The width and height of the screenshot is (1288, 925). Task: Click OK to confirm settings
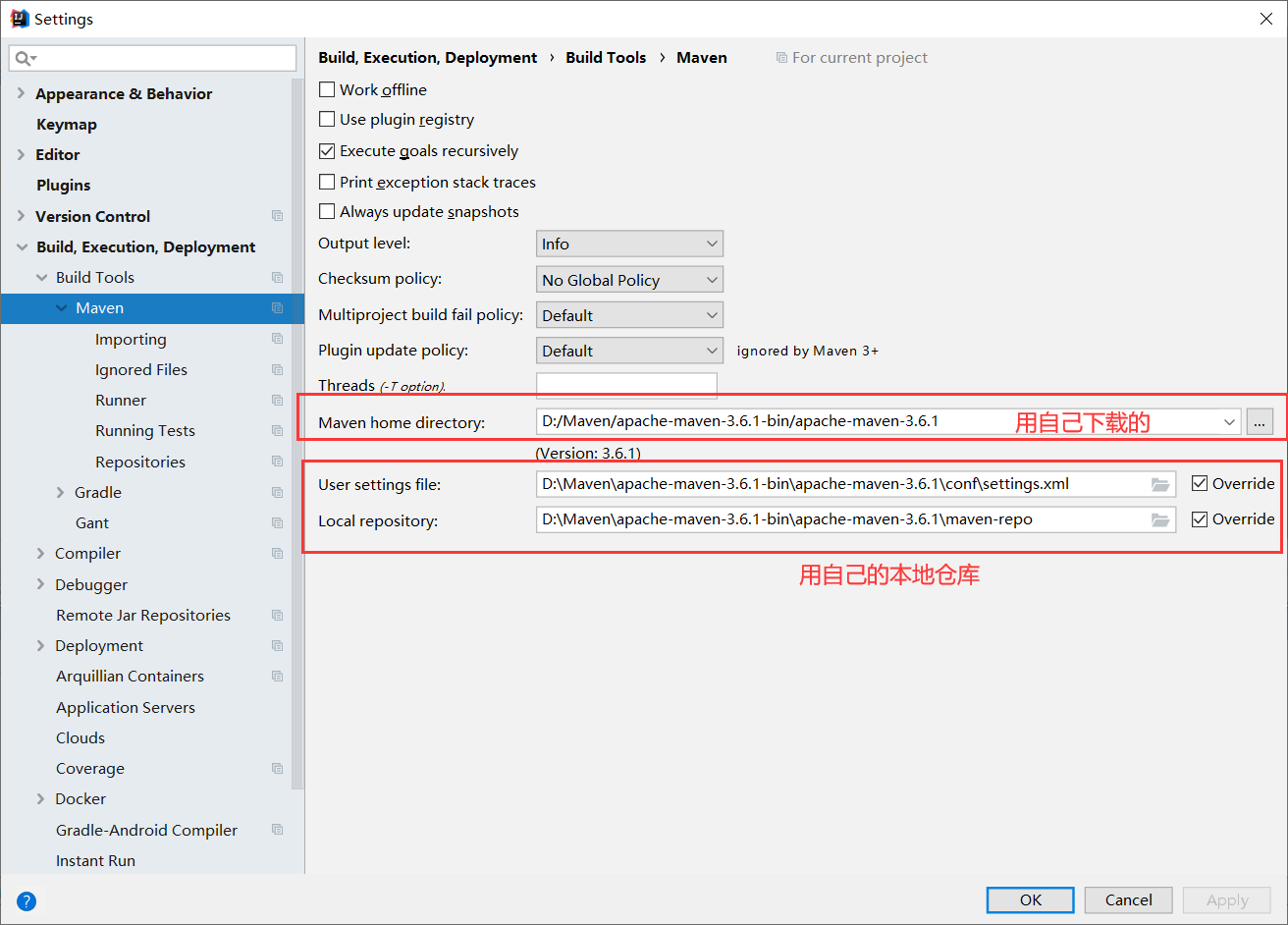tap(1031, 899)
